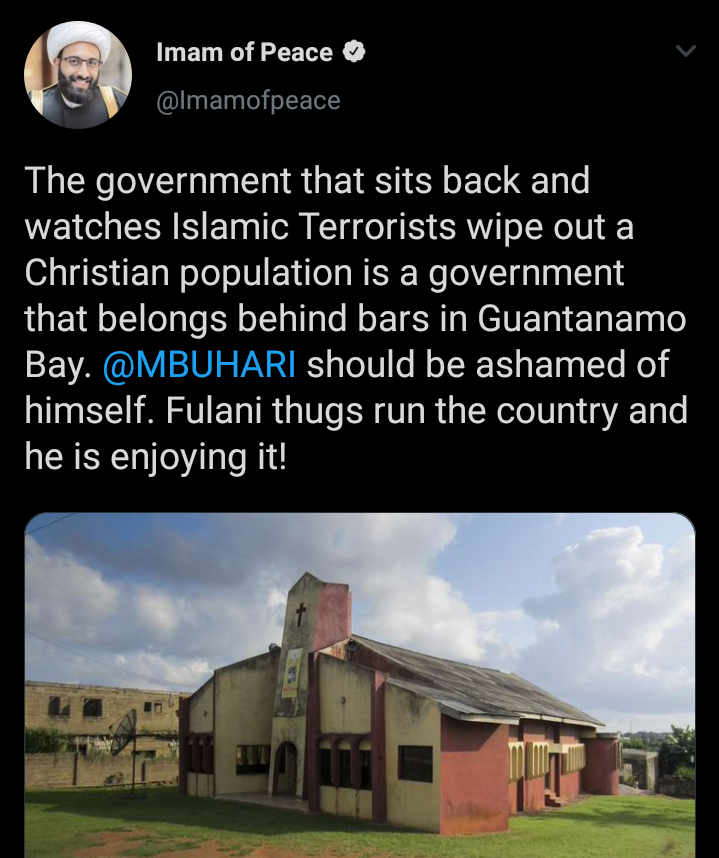Click the @Imamofpeace handle

point(248,100)
